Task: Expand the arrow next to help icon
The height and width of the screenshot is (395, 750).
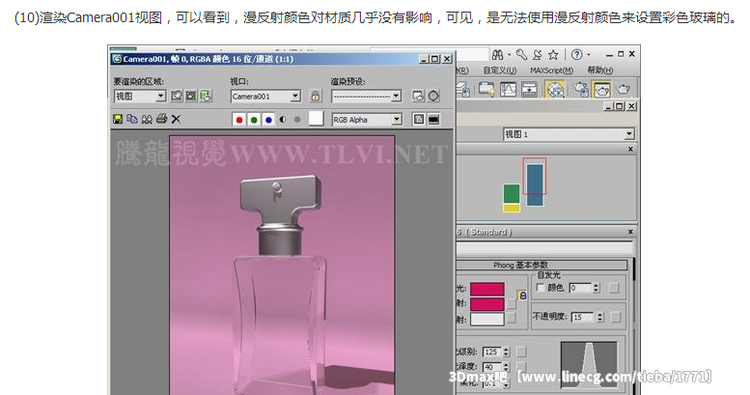Action: pos(589,55)
